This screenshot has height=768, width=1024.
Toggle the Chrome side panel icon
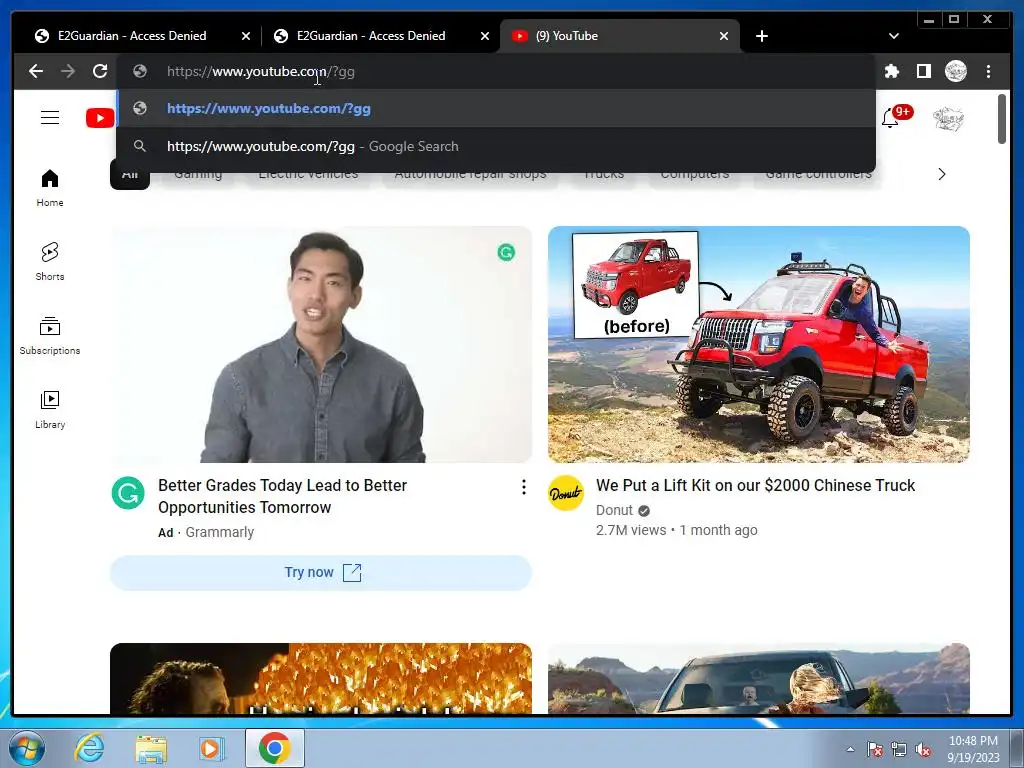point(923,71)
